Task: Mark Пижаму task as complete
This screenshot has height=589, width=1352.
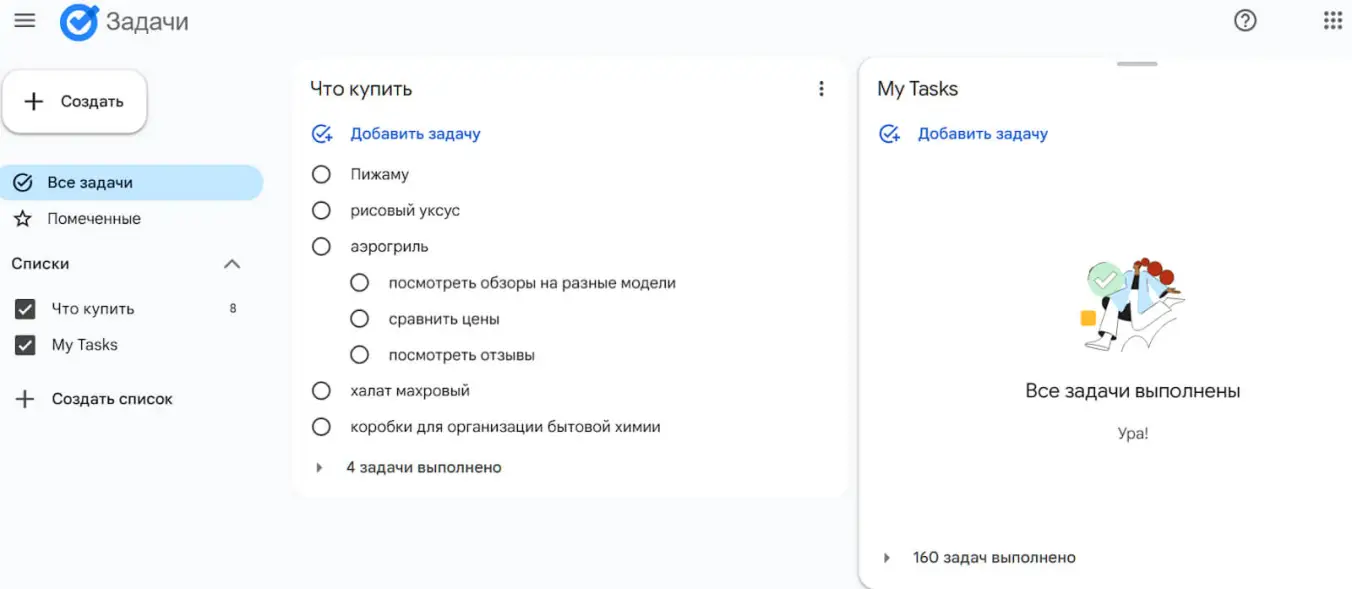Action: tap(321, 175)
